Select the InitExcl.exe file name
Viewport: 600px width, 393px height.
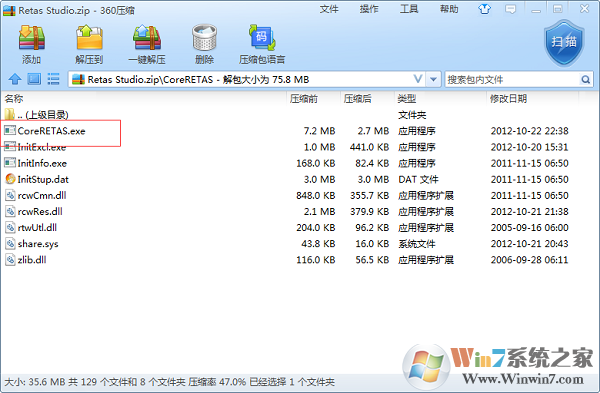(x=42, y=147)
